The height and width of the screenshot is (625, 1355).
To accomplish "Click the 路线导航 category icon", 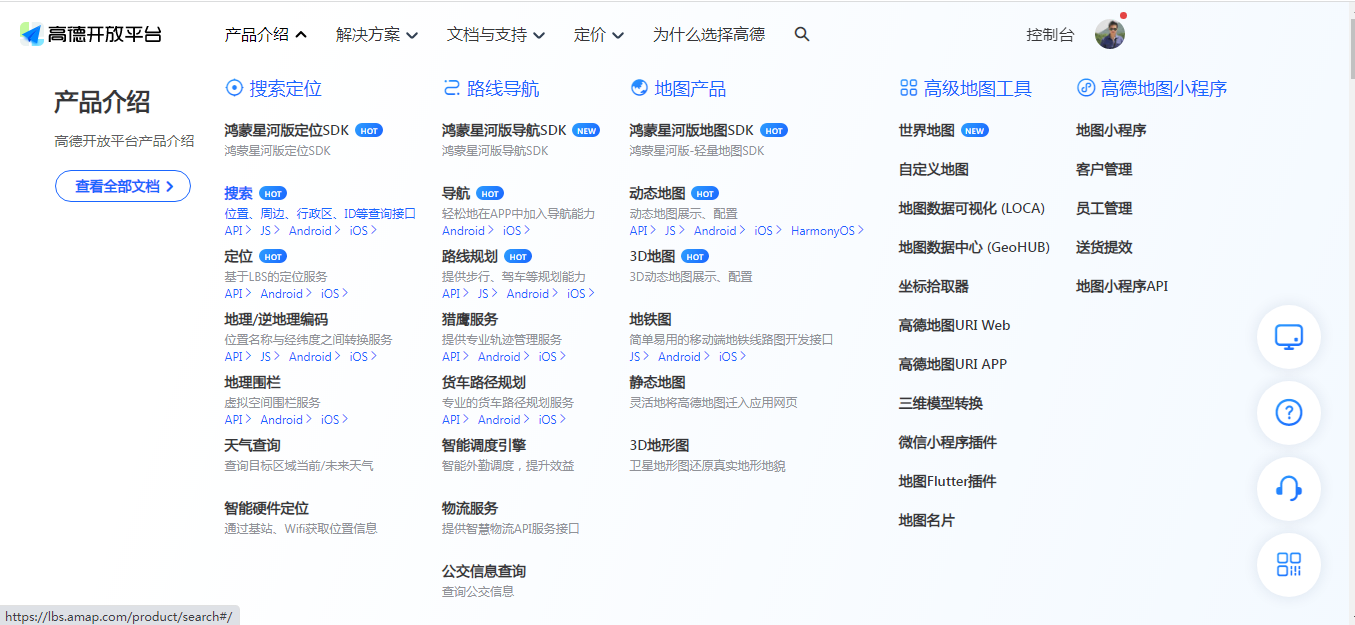I will (451, 88).
